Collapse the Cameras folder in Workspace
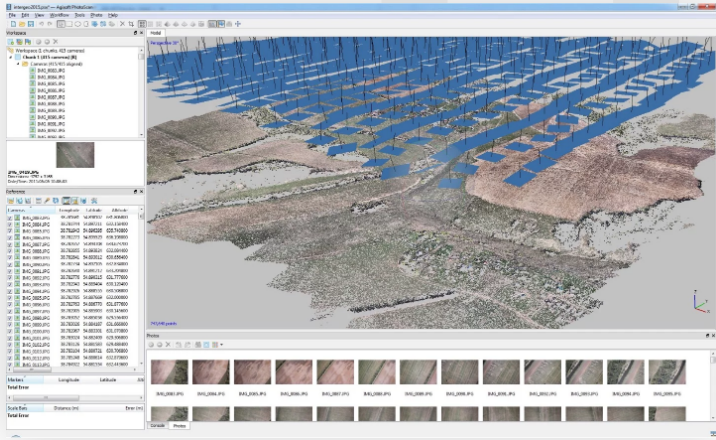 (x=18, y=64)
